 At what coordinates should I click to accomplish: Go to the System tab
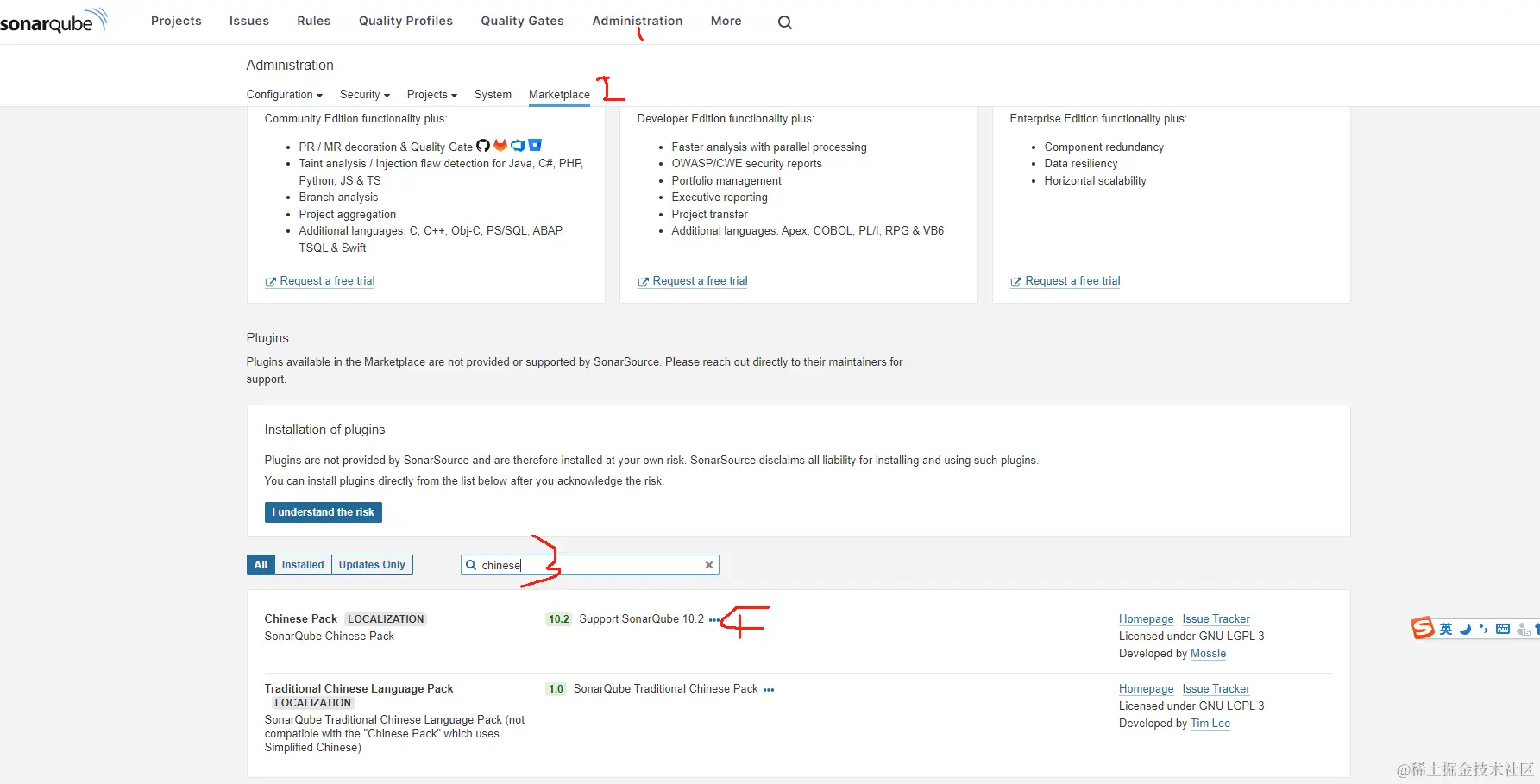tap(493, 95)
